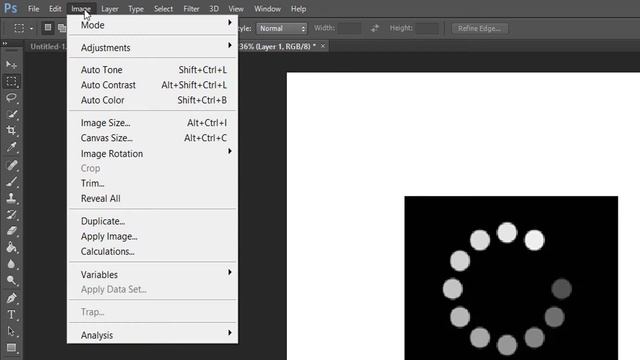This screenshot has height=360, width=640.
Task: Choose Duplicate from Image menu
Action: pyautogui.click(x=153, y=221)
